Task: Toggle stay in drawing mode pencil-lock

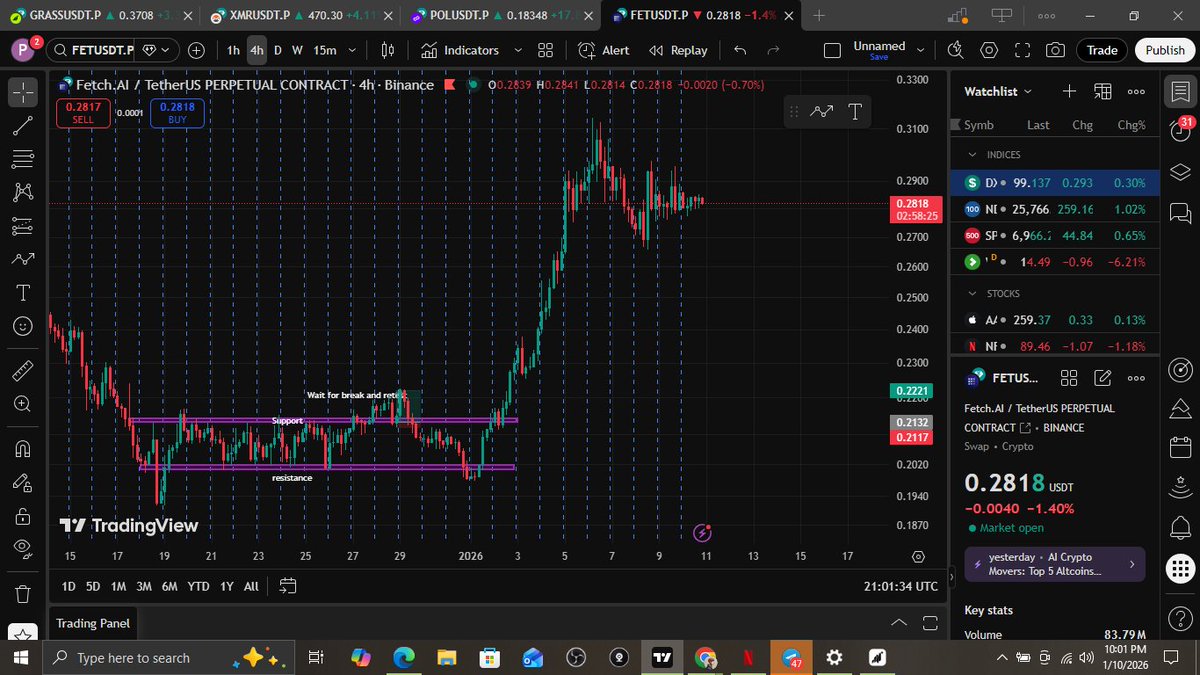Action: click(23, 483)
